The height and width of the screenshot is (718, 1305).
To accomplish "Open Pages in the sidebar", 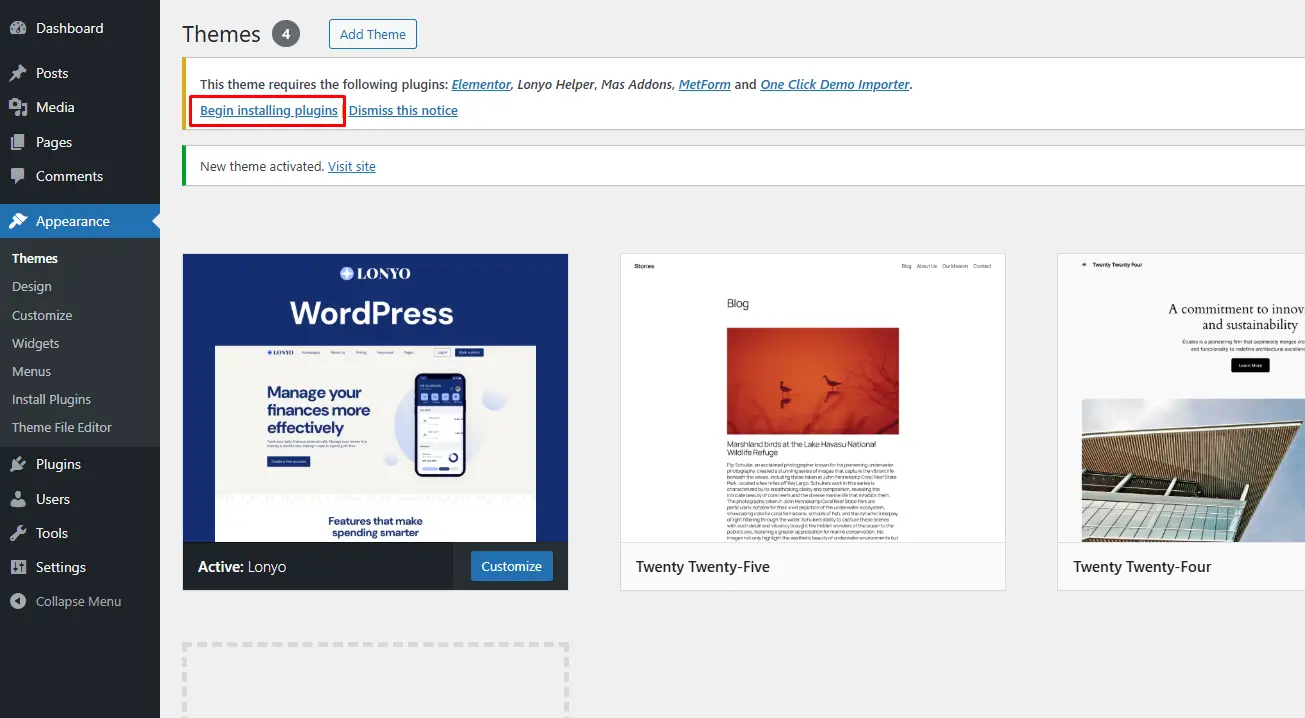I will [x=80, y=142].
